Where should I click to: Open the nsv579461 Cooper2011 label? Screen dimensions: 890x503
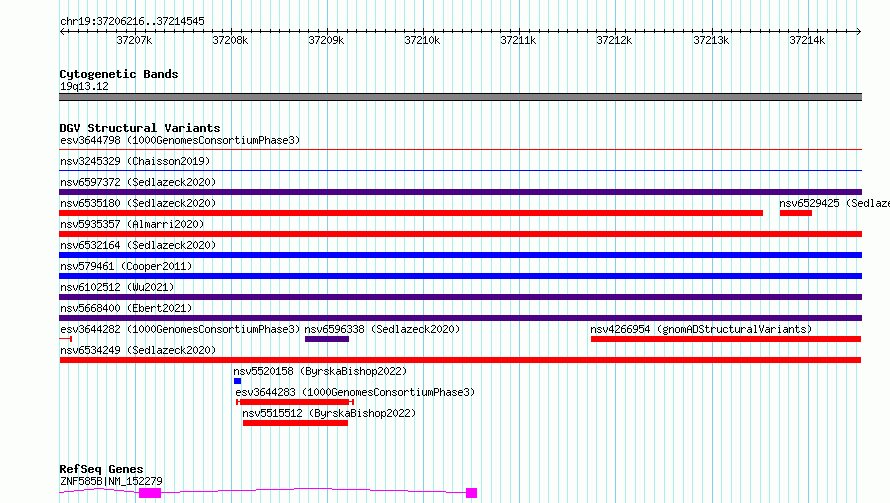(x=126, y=266)
